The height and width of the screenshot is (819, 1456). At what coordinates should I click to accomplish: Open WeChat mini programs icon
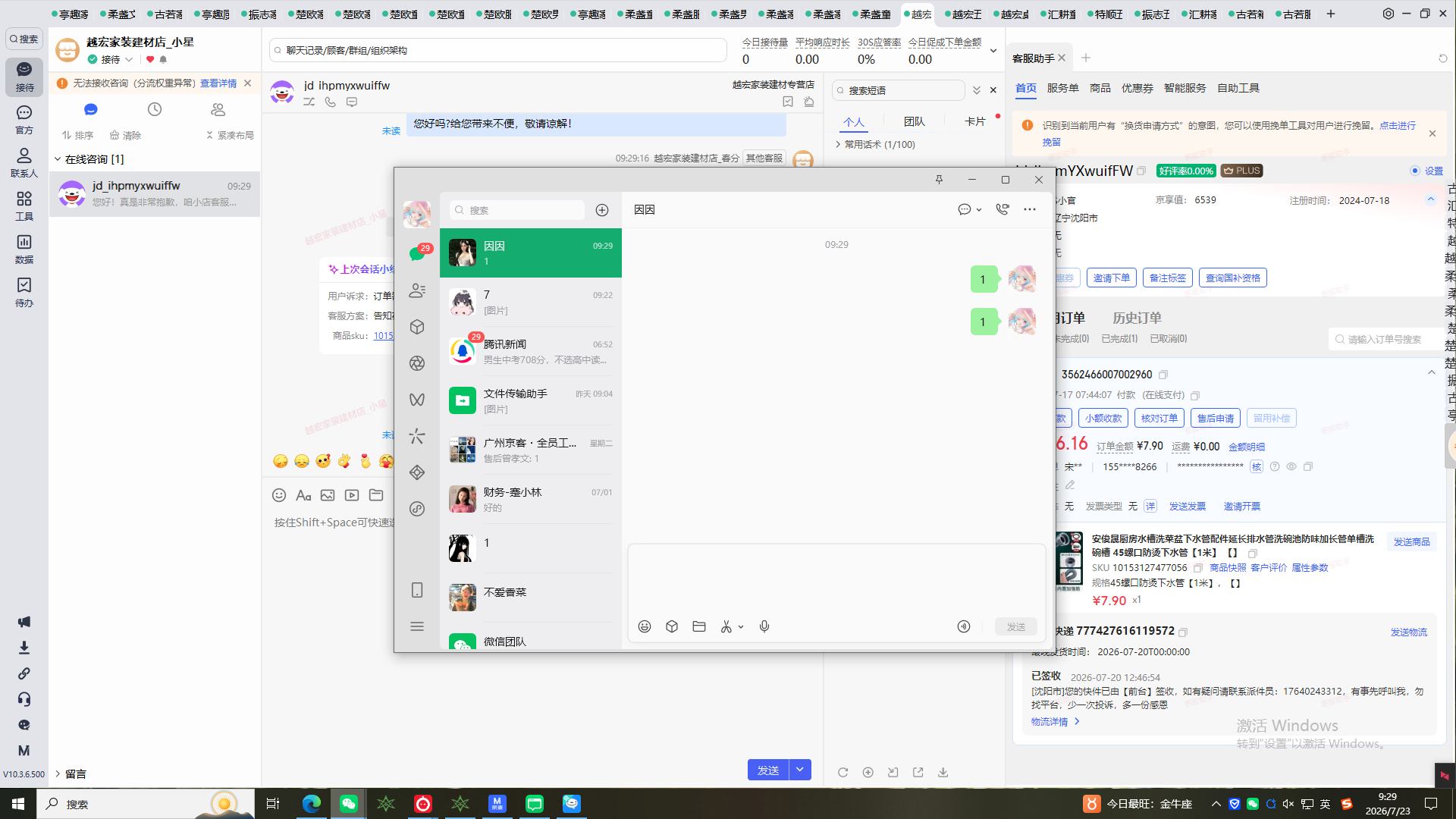click(x=417, y=509)
